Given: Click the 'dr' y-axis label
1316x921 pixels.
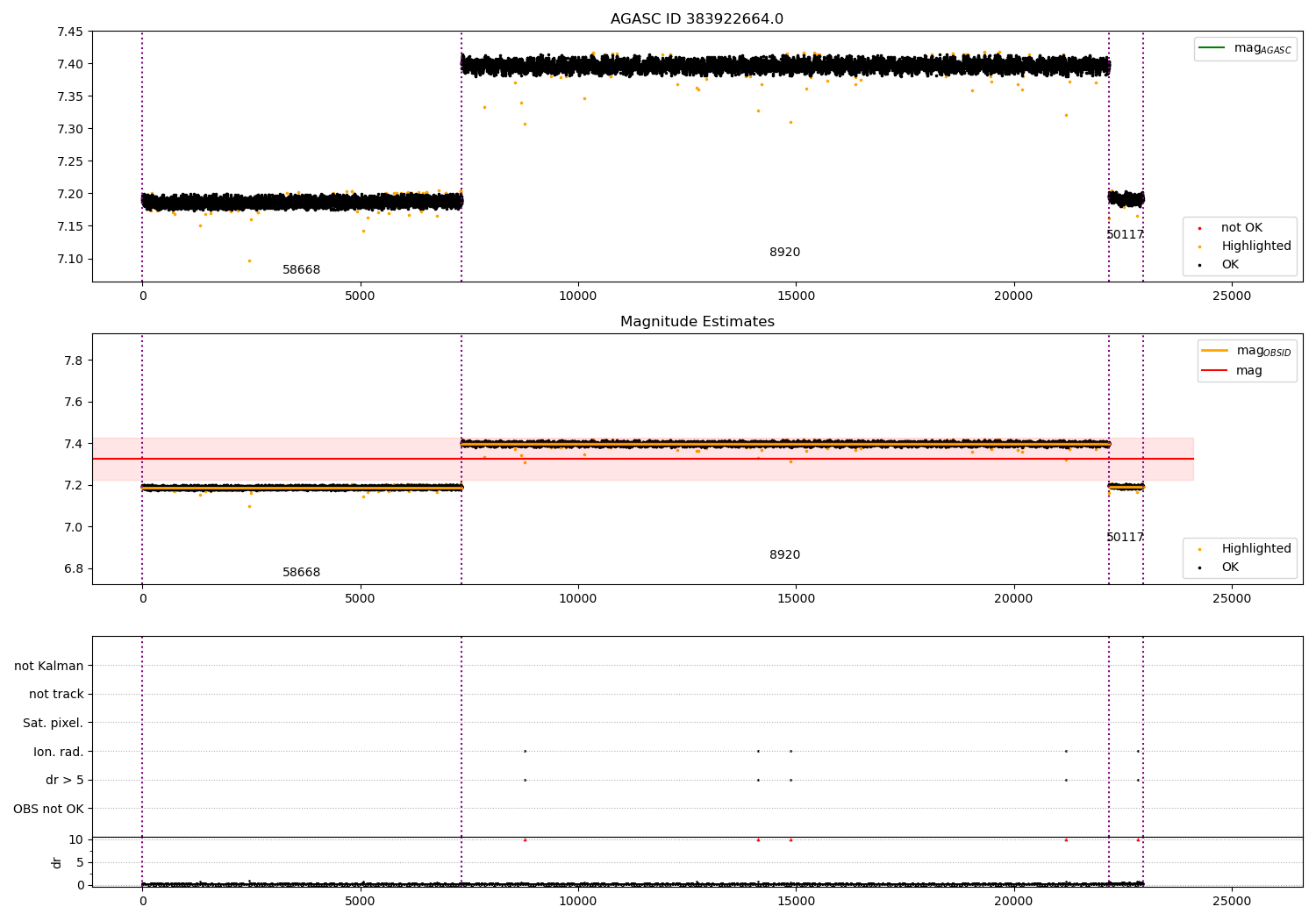Looking at the screenshot, I should 57,862.
